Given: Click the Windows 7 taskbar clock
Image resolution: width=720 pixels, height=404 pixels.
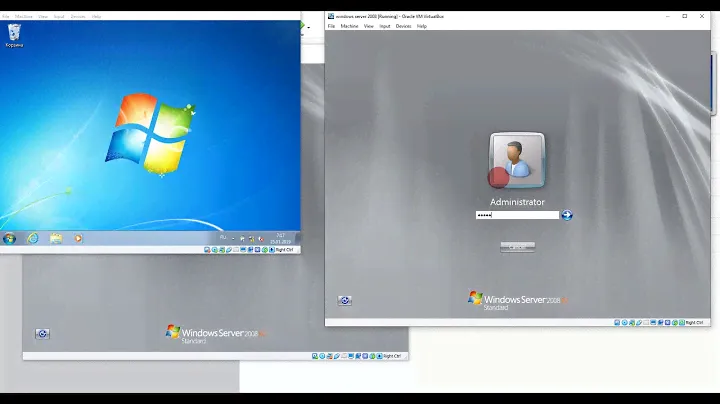Looking at the screenshot, I should coord(281,238).
